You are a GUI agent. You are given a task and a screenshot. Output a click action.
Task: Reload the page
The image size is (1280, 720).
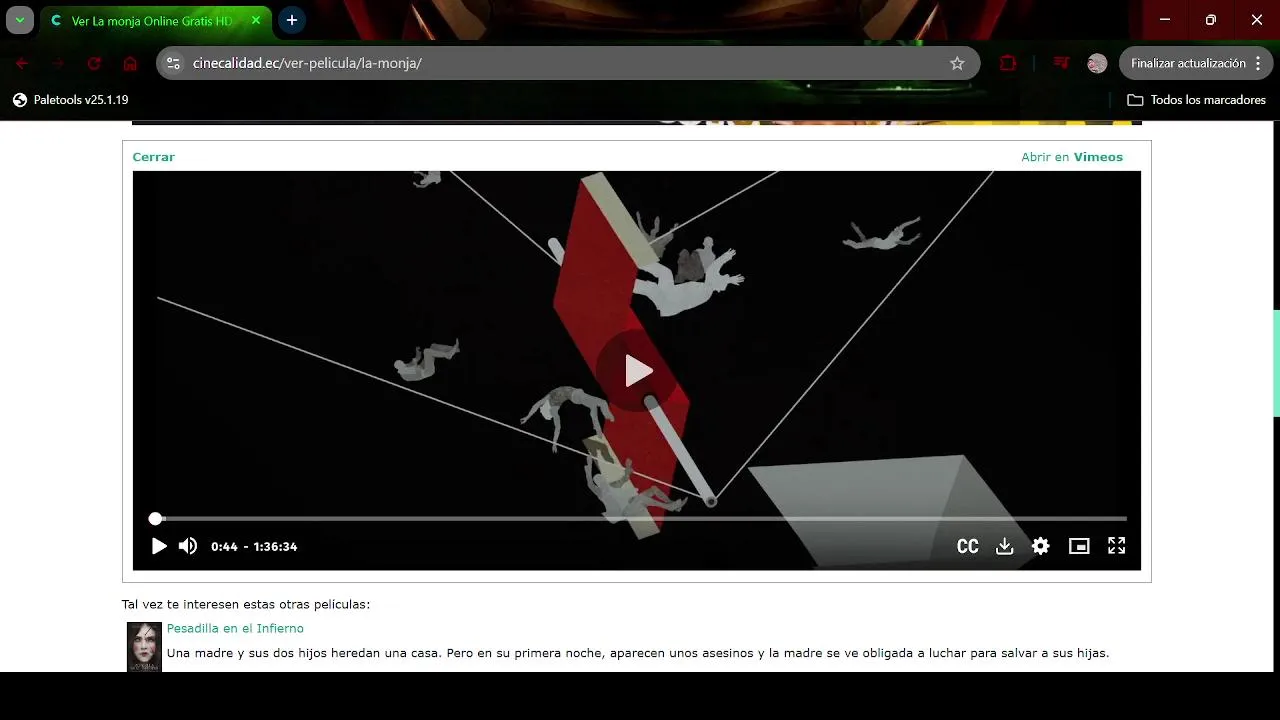click(94, 63)
